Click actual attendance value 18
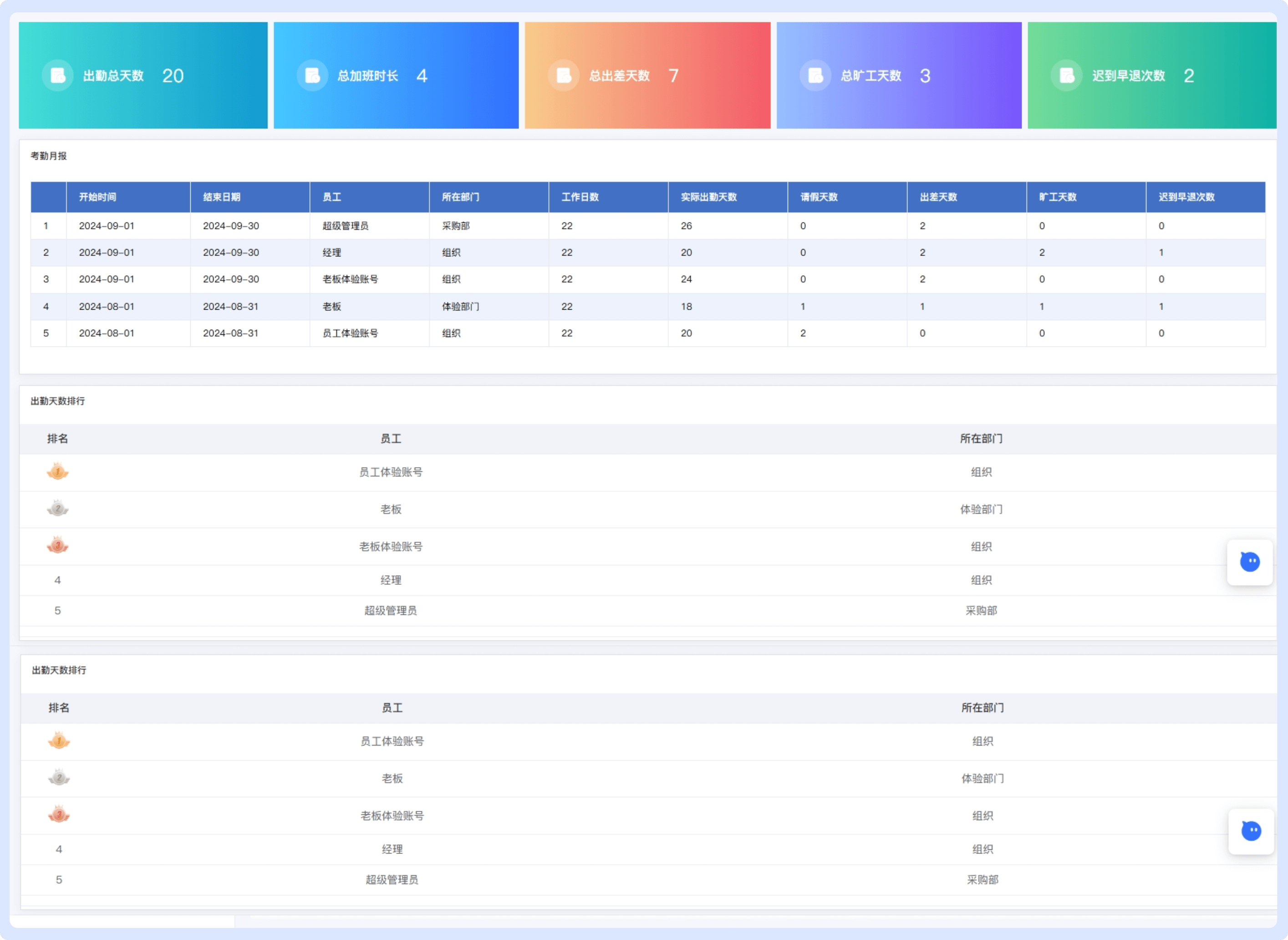Screen dimensions: 1288x940 click(686, 307)
